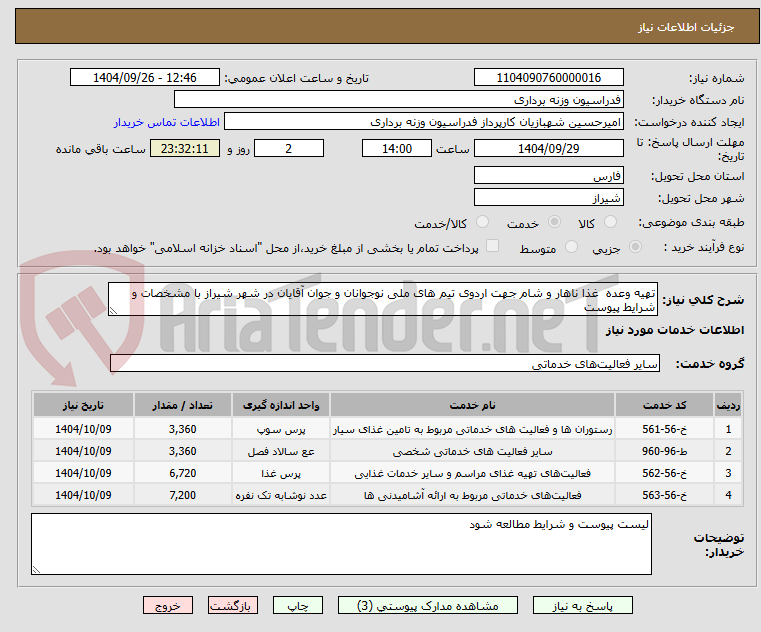Open مشاهده مدارک پیوستی (3) button
Viewport: 761px width, 632px height.
pyautogui.click(x=428, y=606)
